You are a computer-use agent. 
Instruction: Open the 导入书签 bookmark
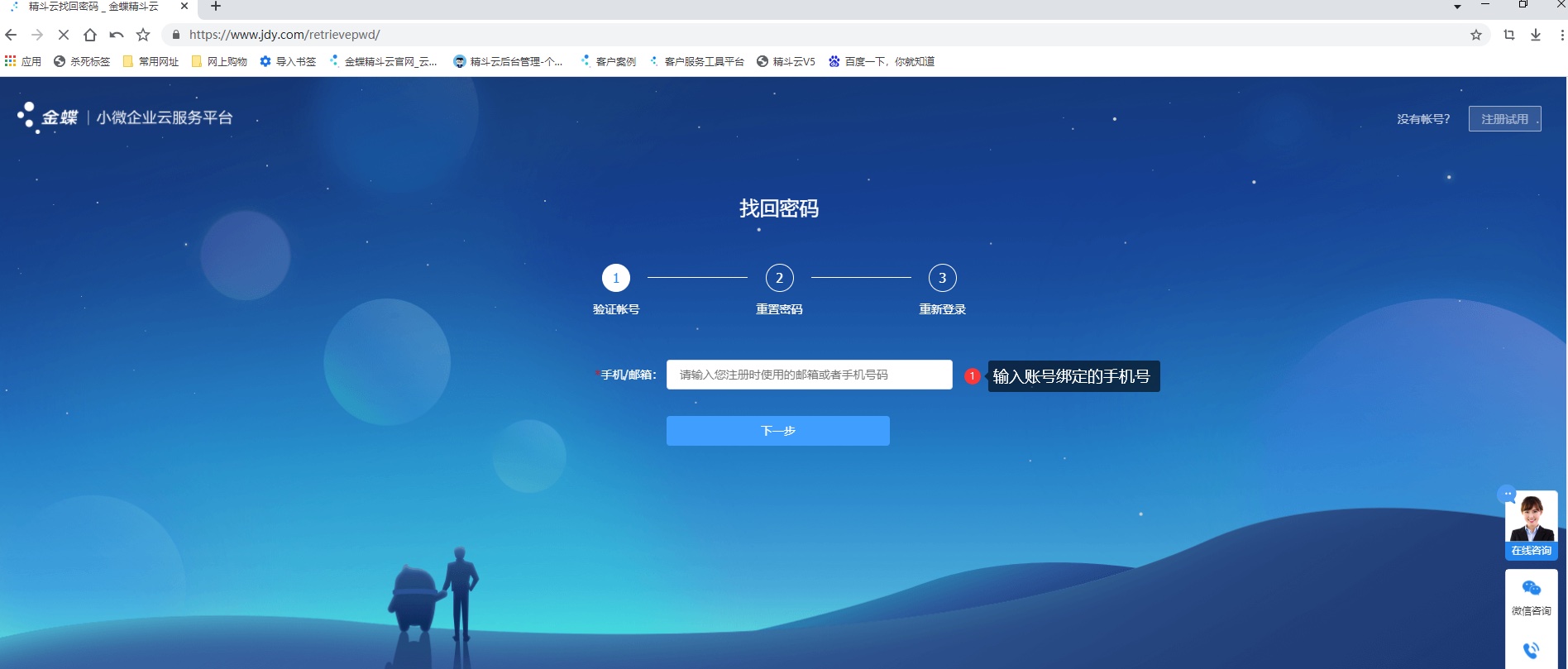[288, 61]
